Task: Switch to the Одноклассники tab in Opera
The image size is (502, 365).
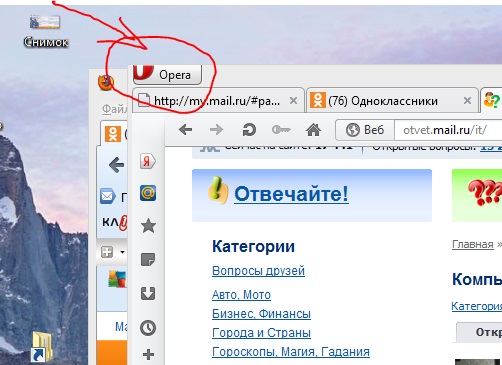Action: (392, 100)
